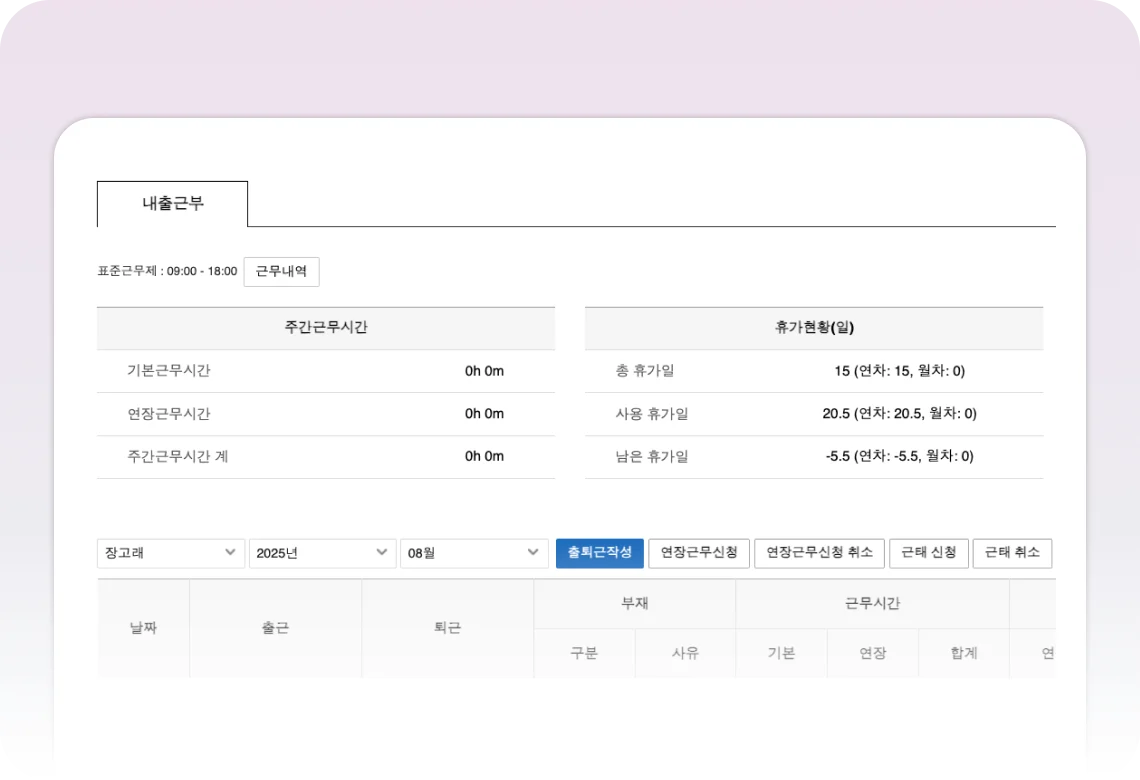Click the 연장근무신청 button

pyautogui.click(x=699, y=553)
